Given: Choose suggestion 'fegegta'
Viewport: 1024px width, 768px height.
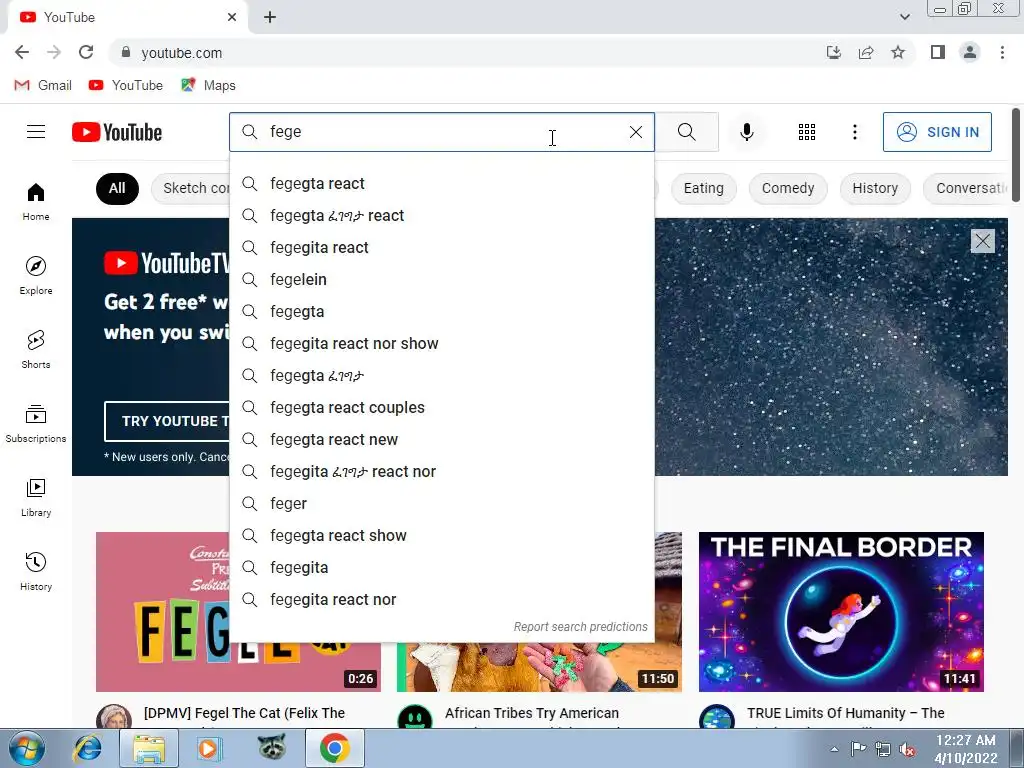Looking at the screenshot, I should pos(441,312).
